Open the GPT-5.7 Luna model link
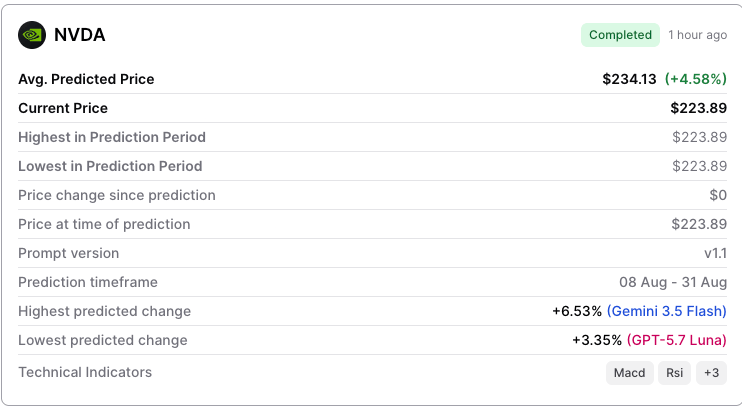 (677, 340)
